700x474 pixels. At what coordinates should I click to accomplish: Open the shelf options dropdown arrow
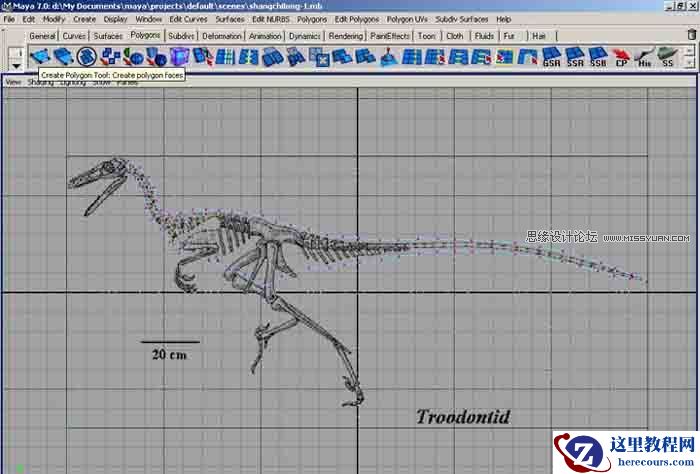click(x=16, y=66)
